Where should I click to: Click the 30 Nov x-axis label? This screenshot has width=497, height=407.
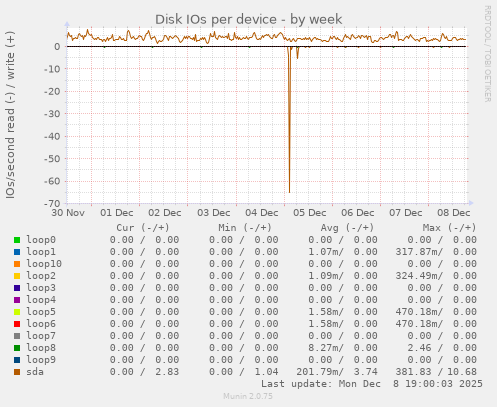point(68,213)
